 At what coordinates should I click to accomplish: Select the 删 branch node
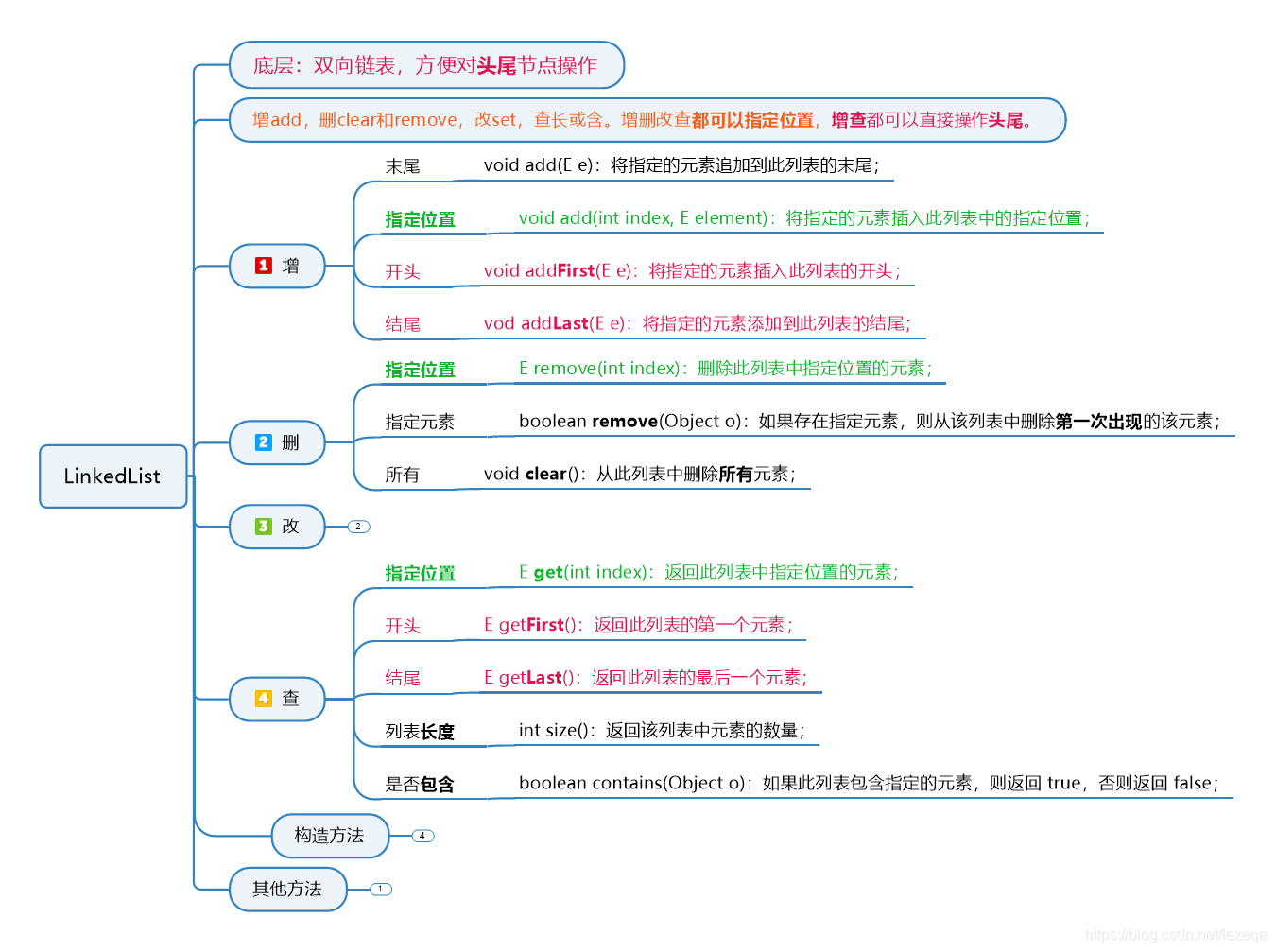285,442
